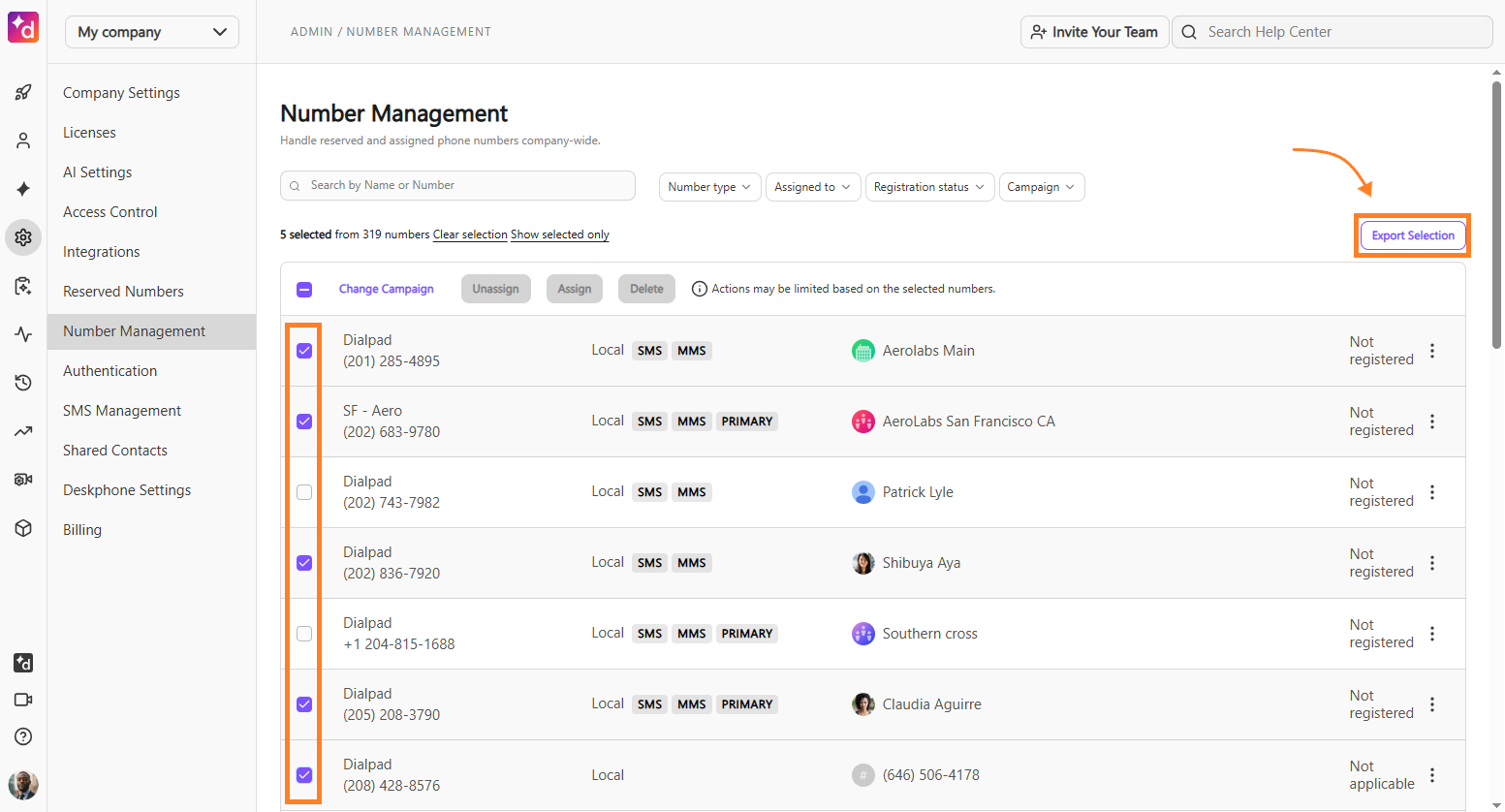This screenshot has height=812, width=1505.
Task: Expand the Assigned to filter
Action: (812, 187)
